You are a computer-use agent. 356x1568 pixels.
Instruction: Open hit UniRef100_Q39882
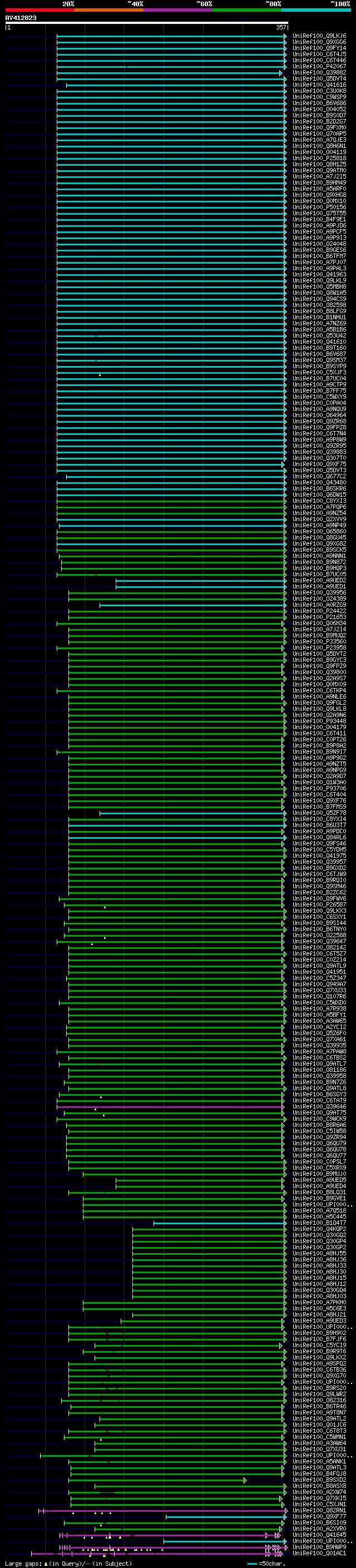point(319,72)
